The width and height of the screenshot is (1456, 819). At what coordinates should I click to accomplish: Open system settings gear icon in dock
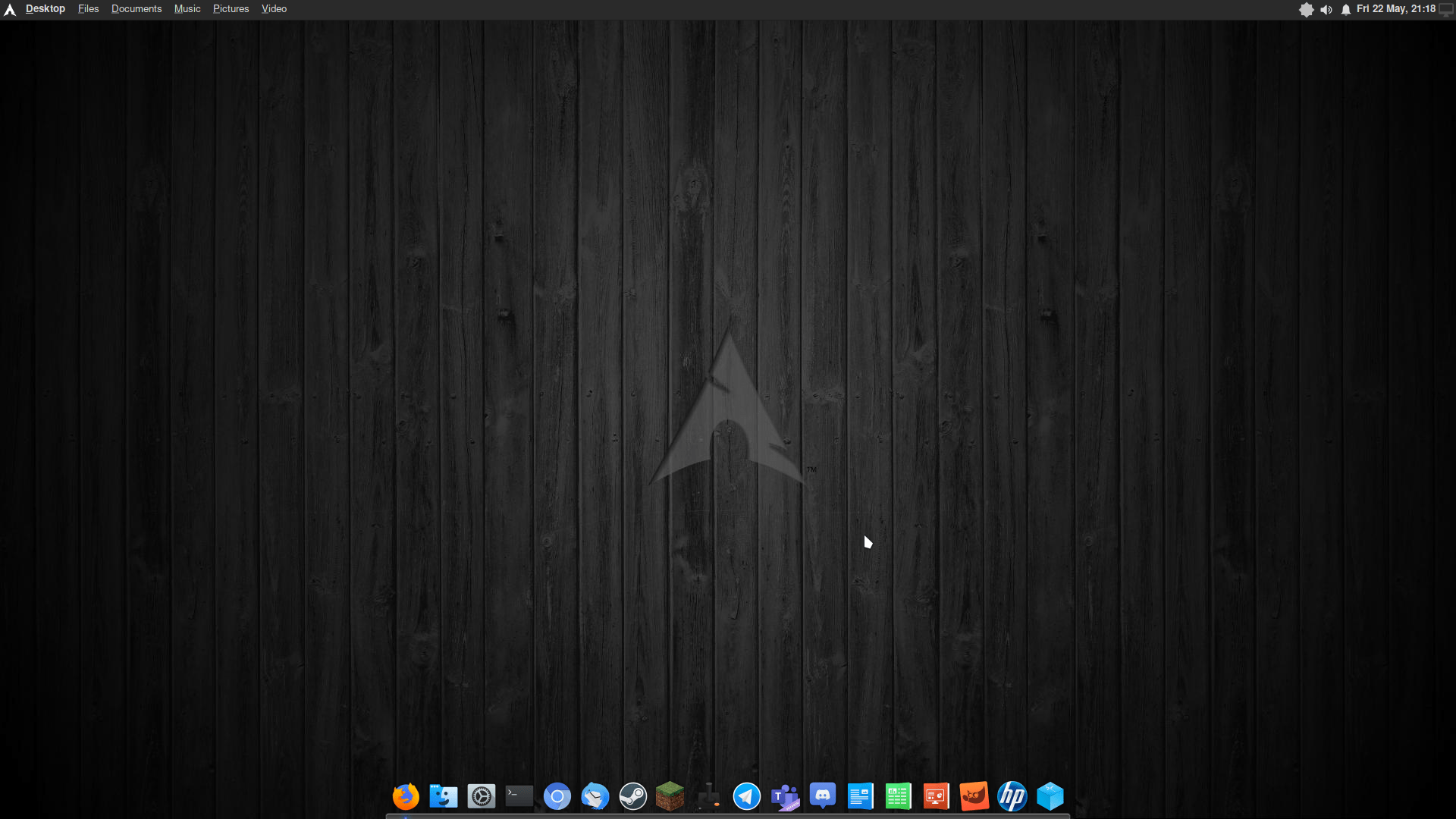[x=482, y=796]
